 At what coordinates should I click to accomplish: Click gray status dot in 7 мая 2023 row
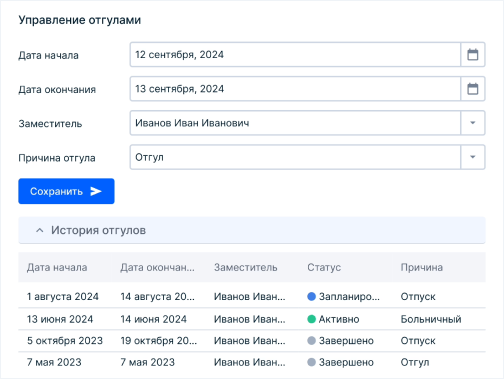click(x=311, y=362)
